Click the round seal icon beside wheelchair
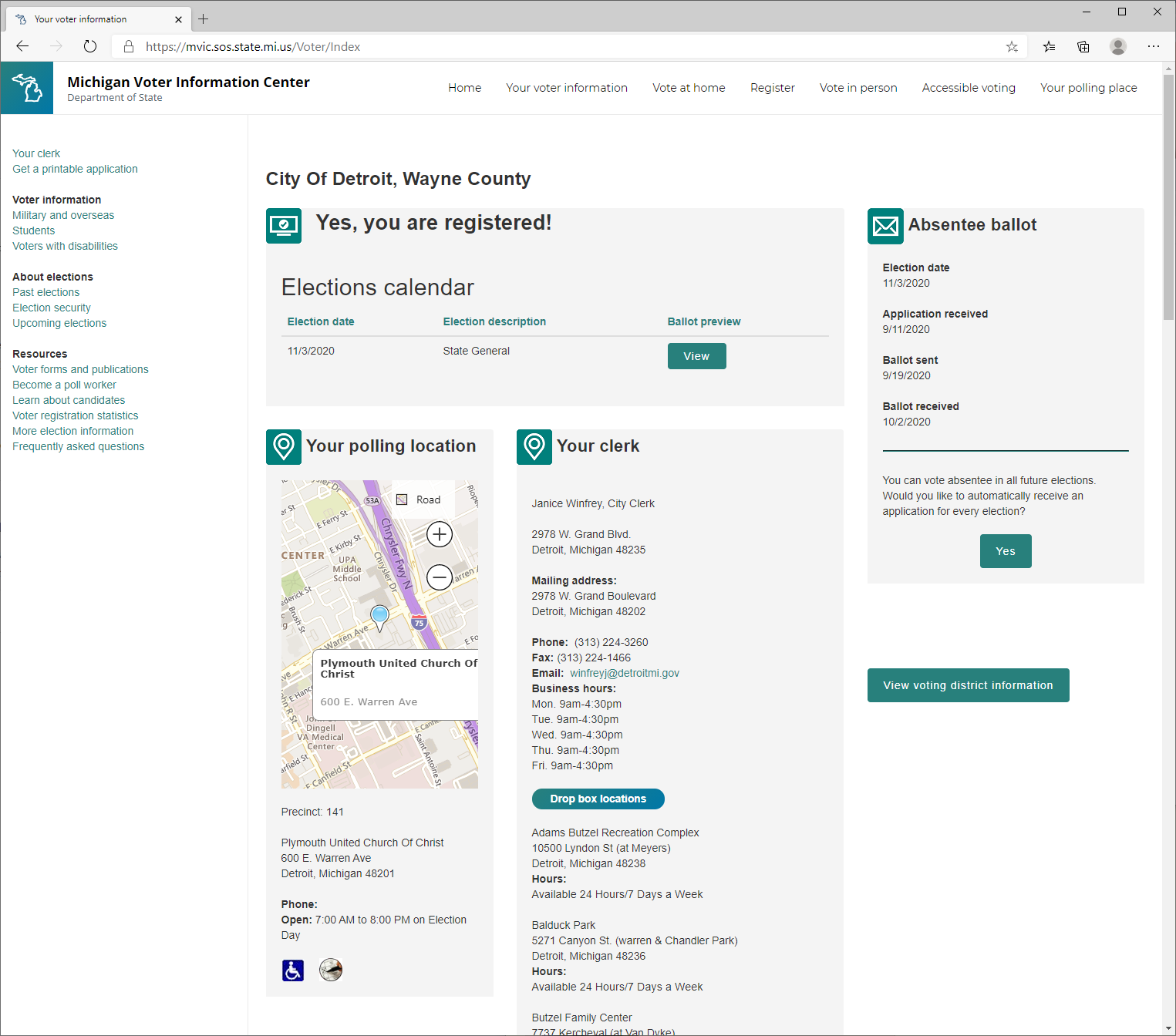1176x1036 pixels. (331, 970)
